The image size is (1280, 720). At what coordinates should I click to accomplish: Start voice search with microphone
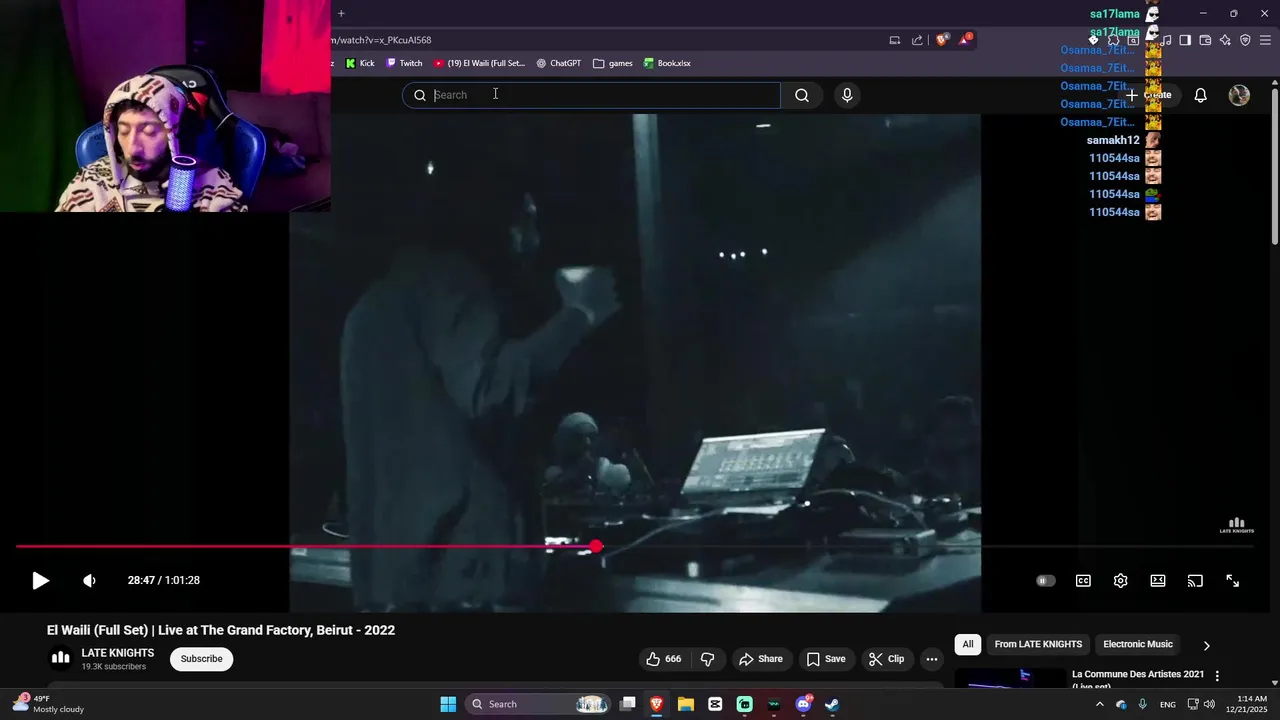point(847,95)
